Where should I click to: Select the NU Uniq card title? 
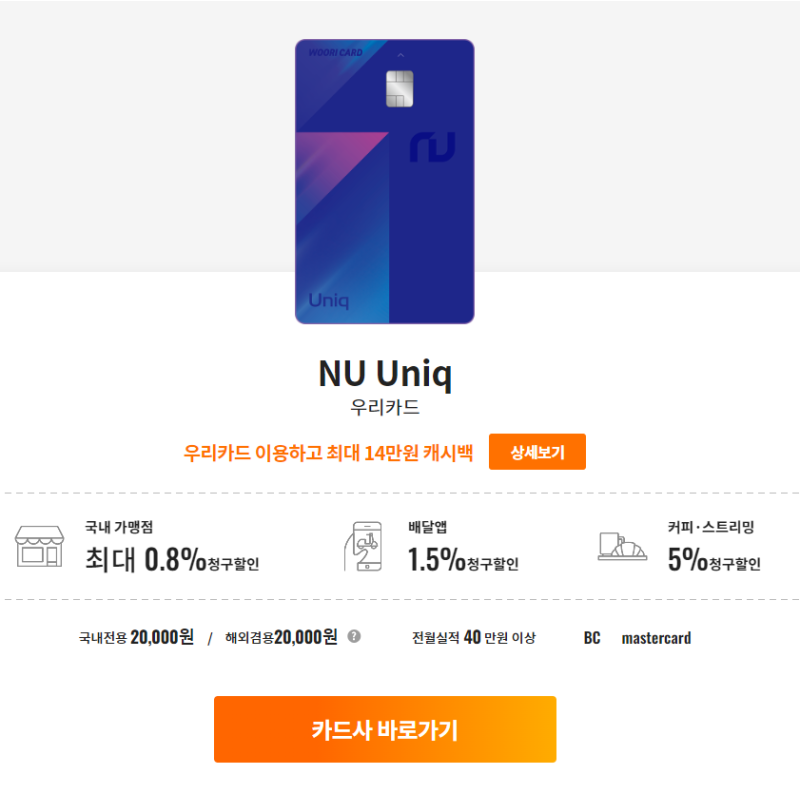385,374
